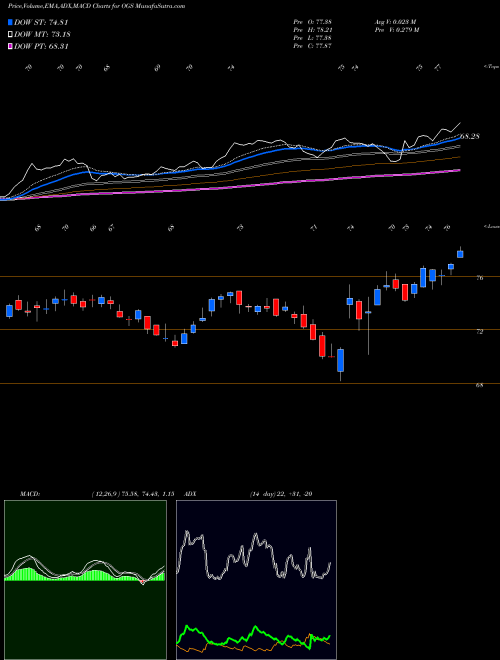Image resolution: width=500 pixels, height=660 pixels.
Task: Click the blue DOW ST legend swatch
Action: tap(10, 22)
